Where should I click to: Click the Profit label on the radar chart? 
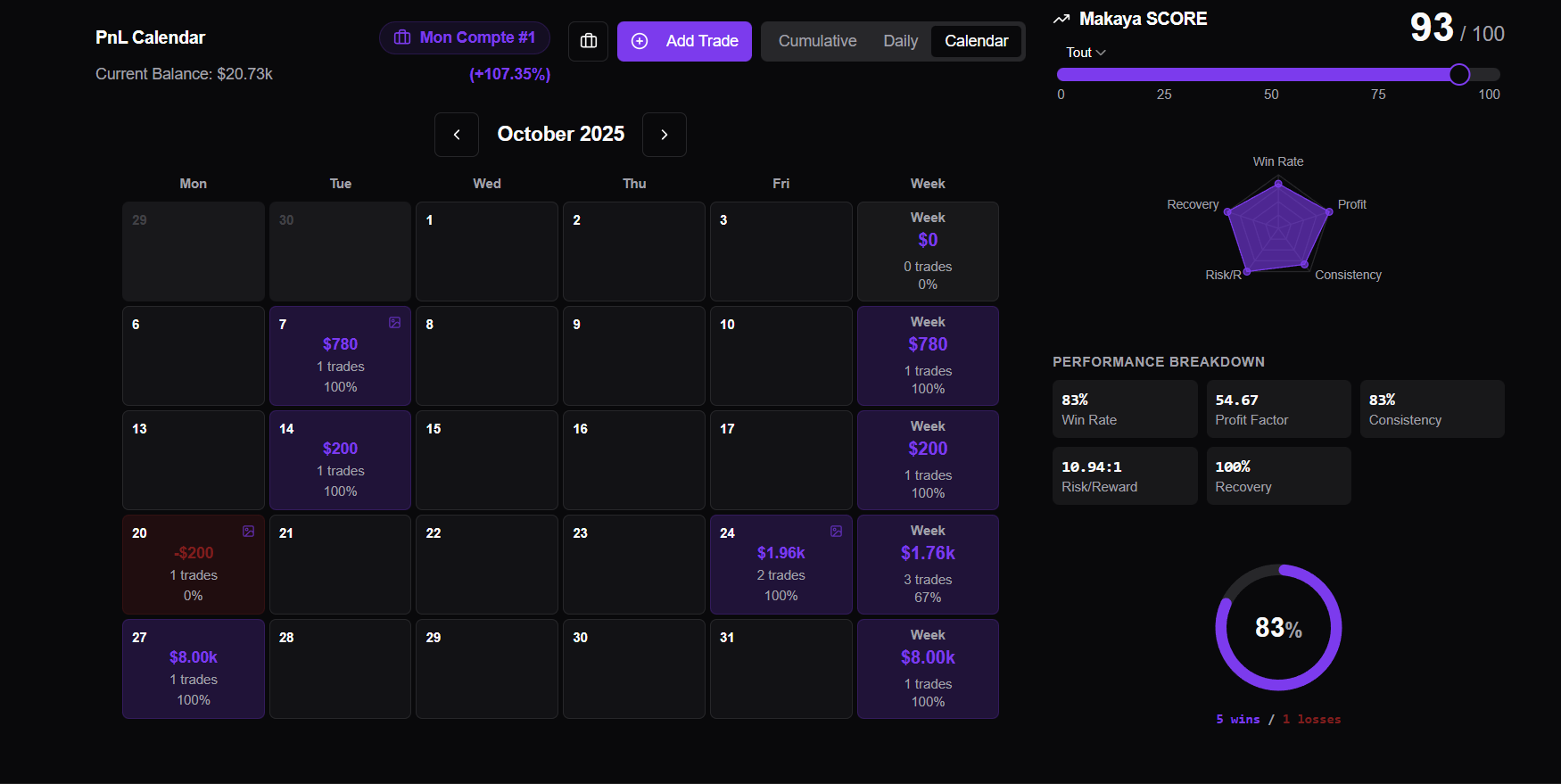(1351, 204)
